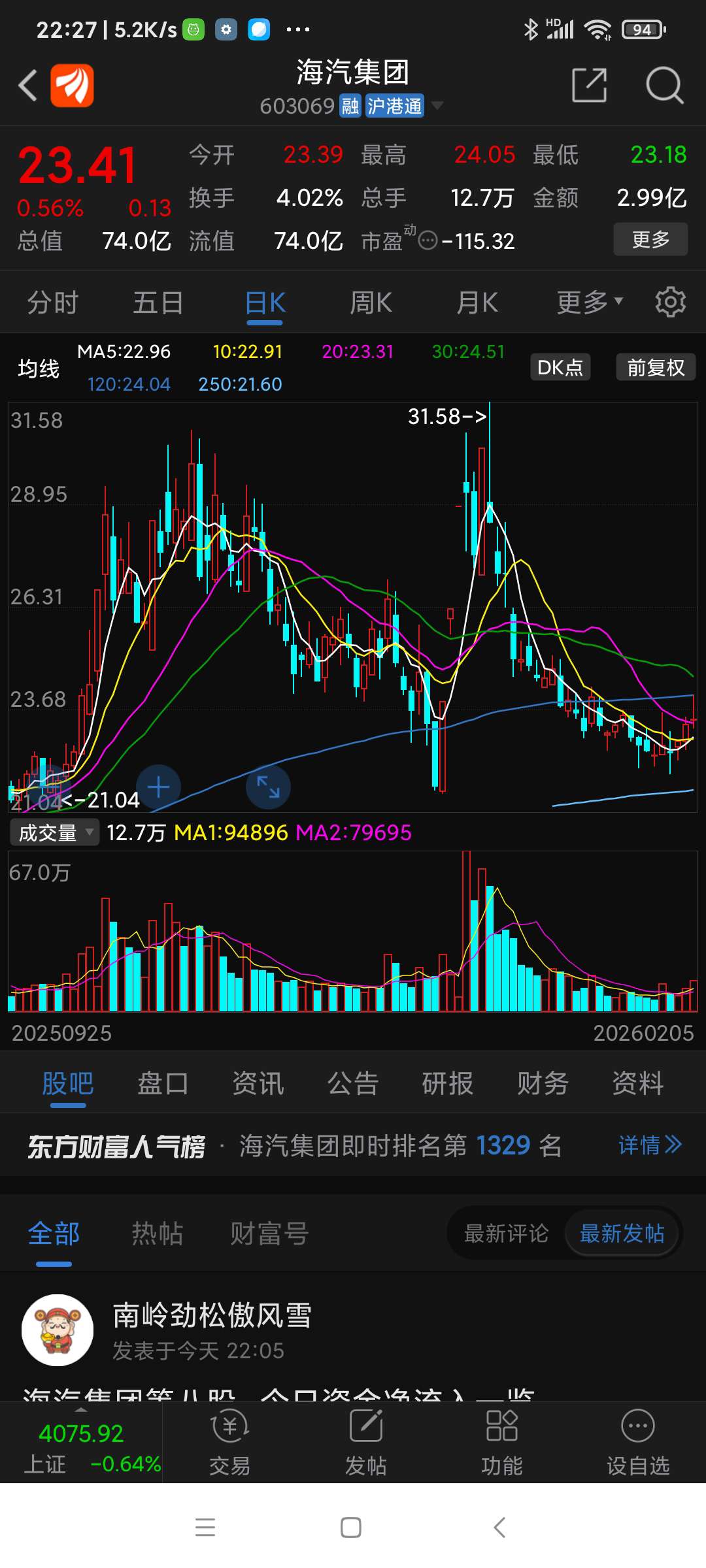Switch the 前复权 adjustment option
The height and width of the screenshot is (1568, 706).
656,367
